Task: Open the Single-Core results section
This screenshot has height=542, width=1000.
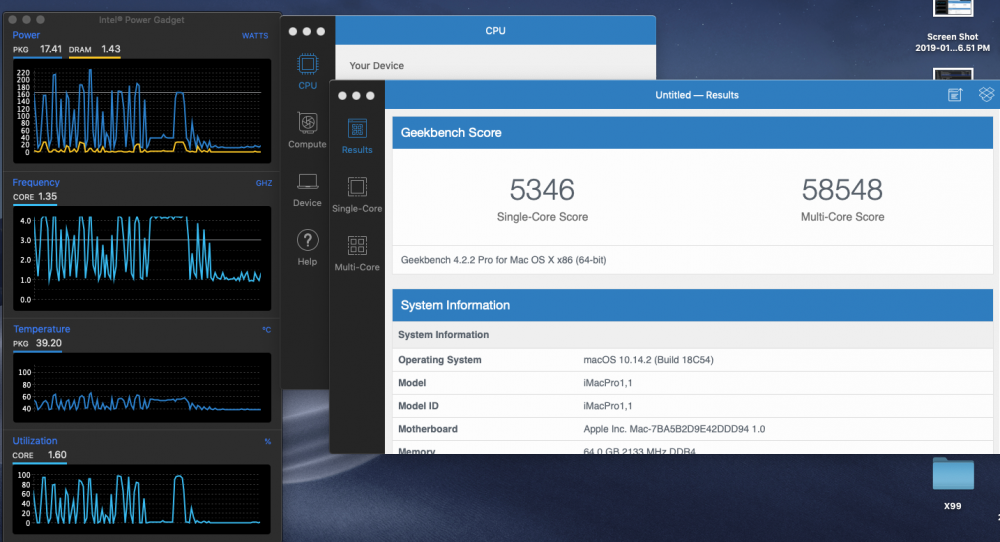Action: coord(357,194)
